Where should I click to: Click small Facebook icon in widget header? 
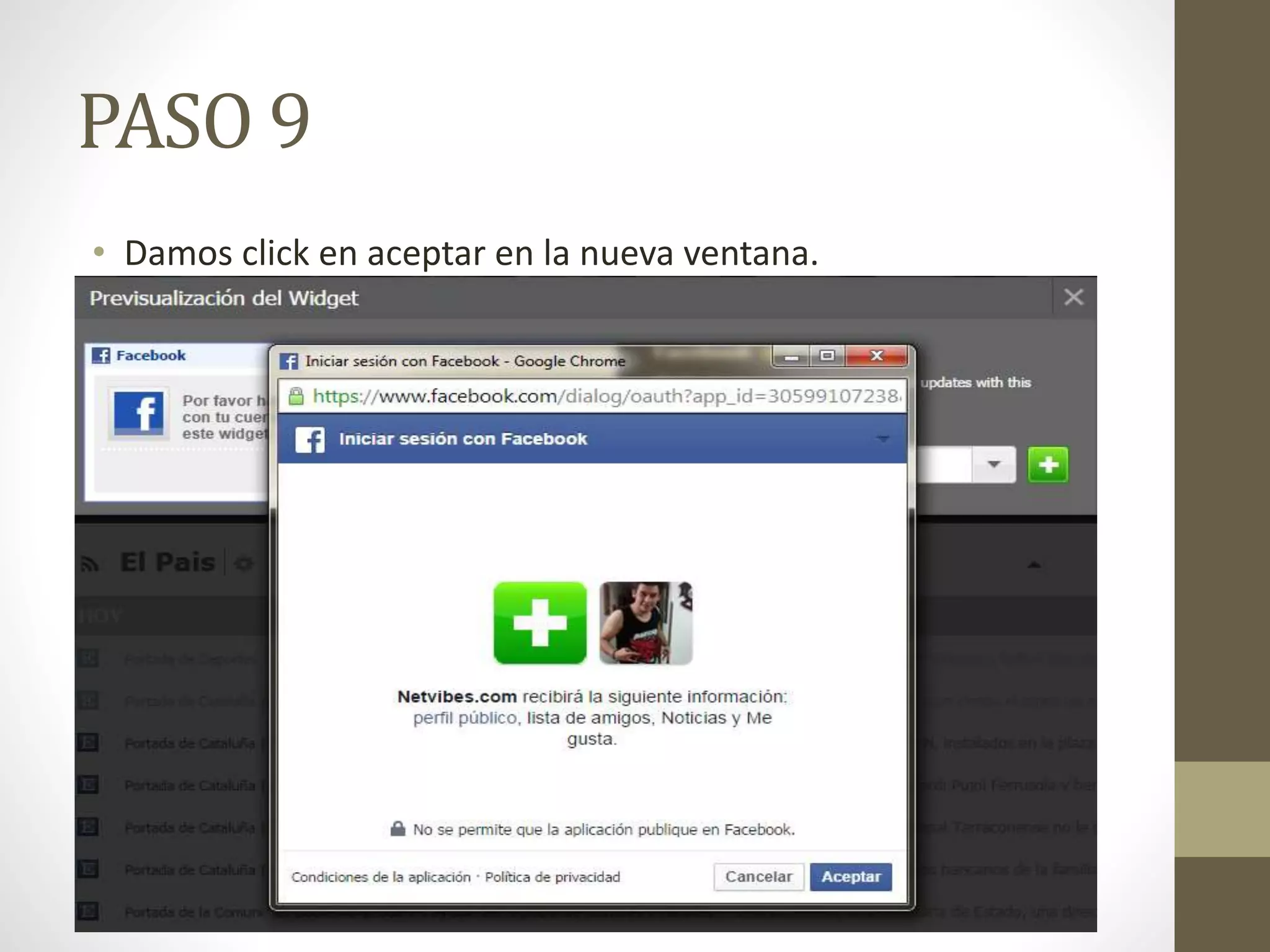[x=101, y=355]
